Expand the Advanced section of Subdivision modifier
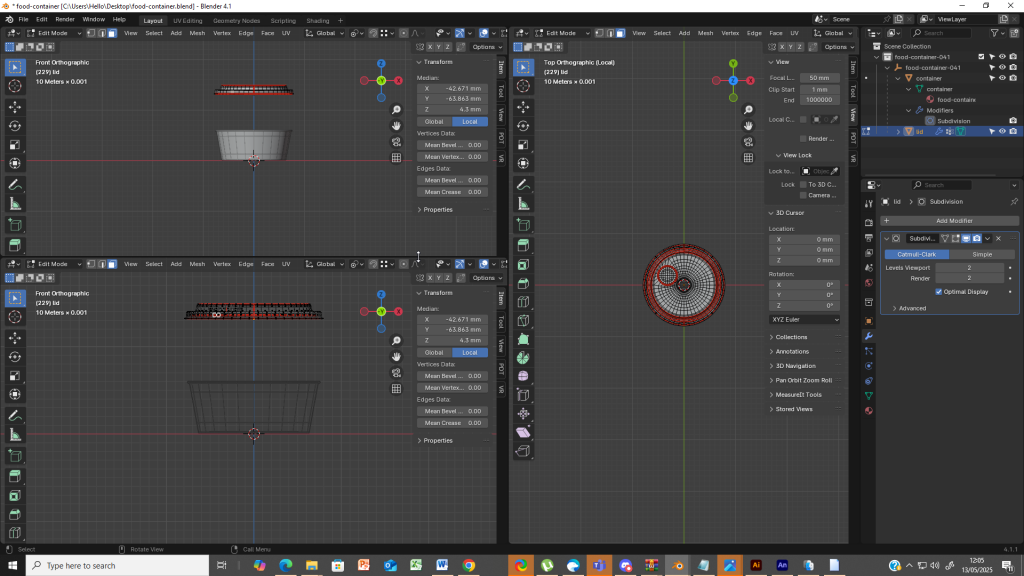This screenshot has height=576, width=1024. [912, 308]
